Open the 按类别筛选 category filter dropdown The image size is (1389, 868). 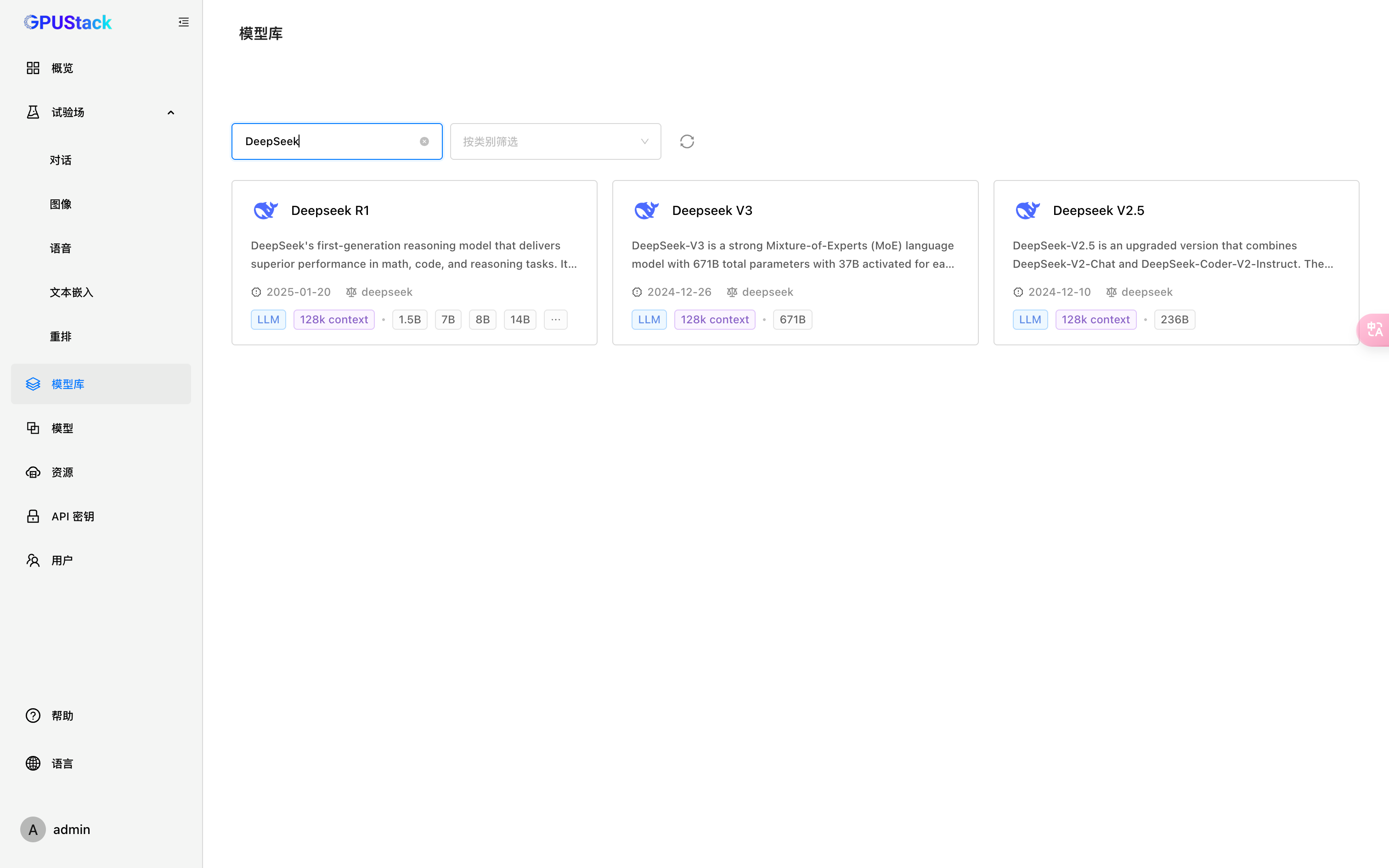(x=556, y=141)
